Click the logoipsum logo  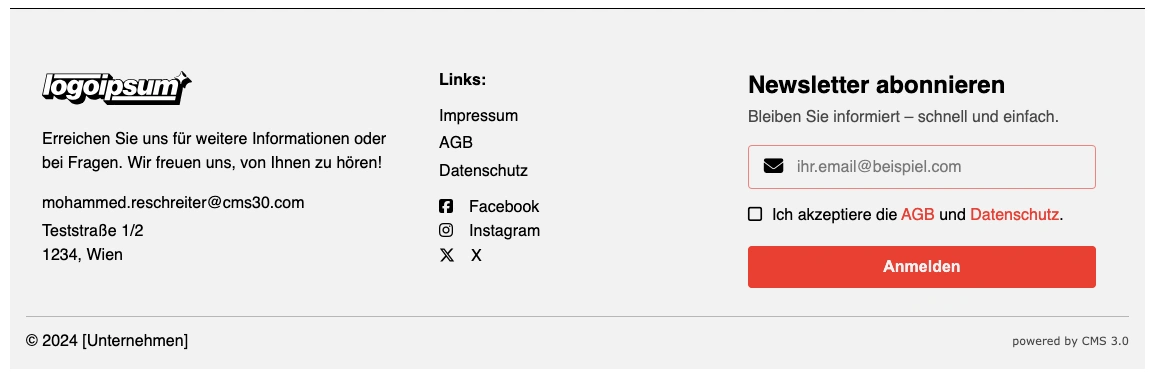pos(117,88)
